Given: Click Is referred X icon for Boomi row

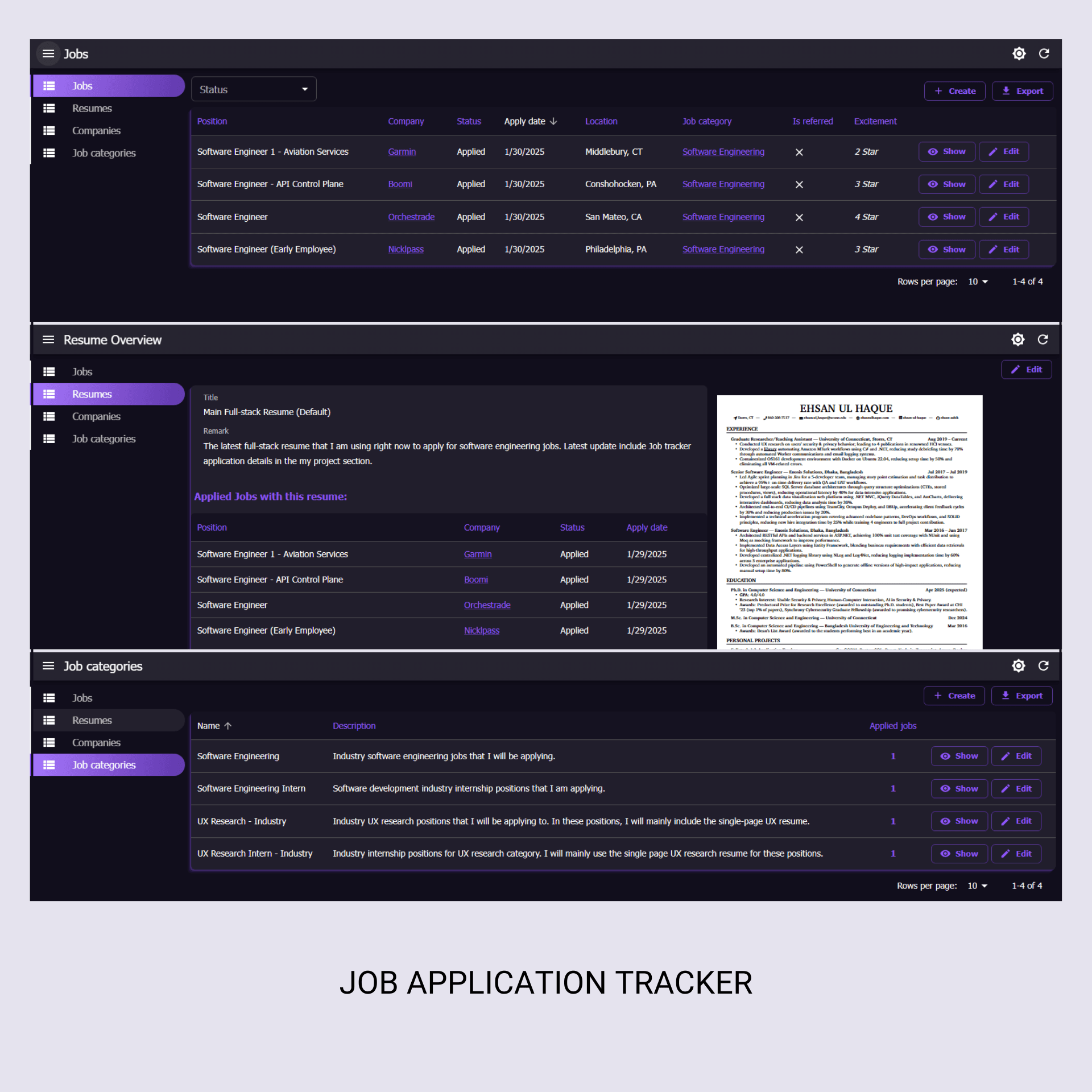Looking at the screenshot, I should [x=799, y=184].
